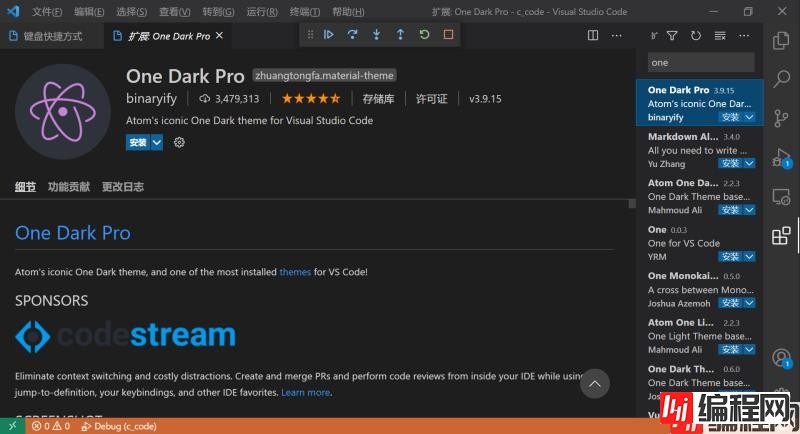800x434 pixels.
Task: Click the blue 安装 install button in header
Action: [137, 142]
